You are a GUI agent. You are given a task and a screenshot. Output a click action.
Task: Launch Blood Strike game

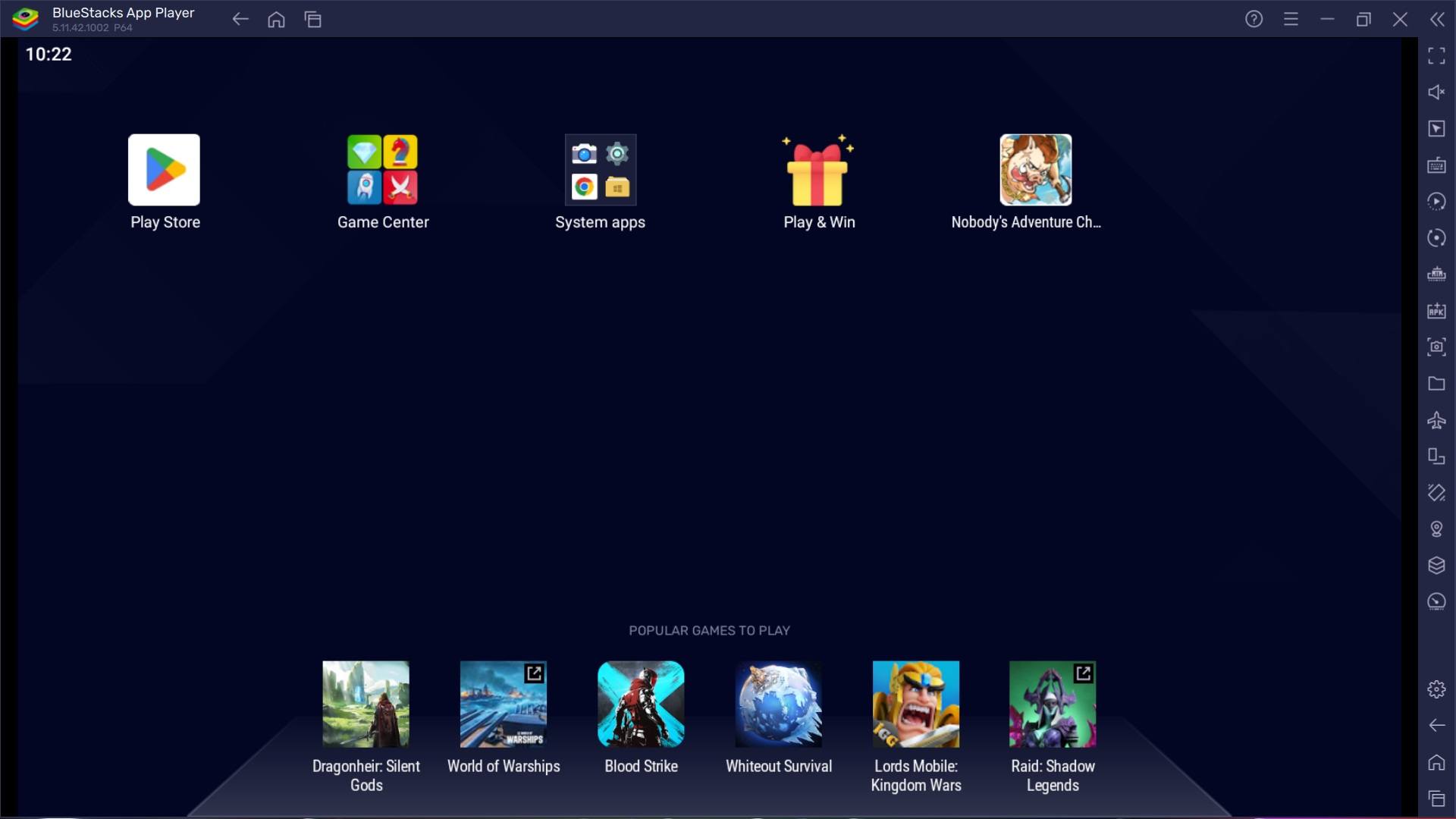641,704
